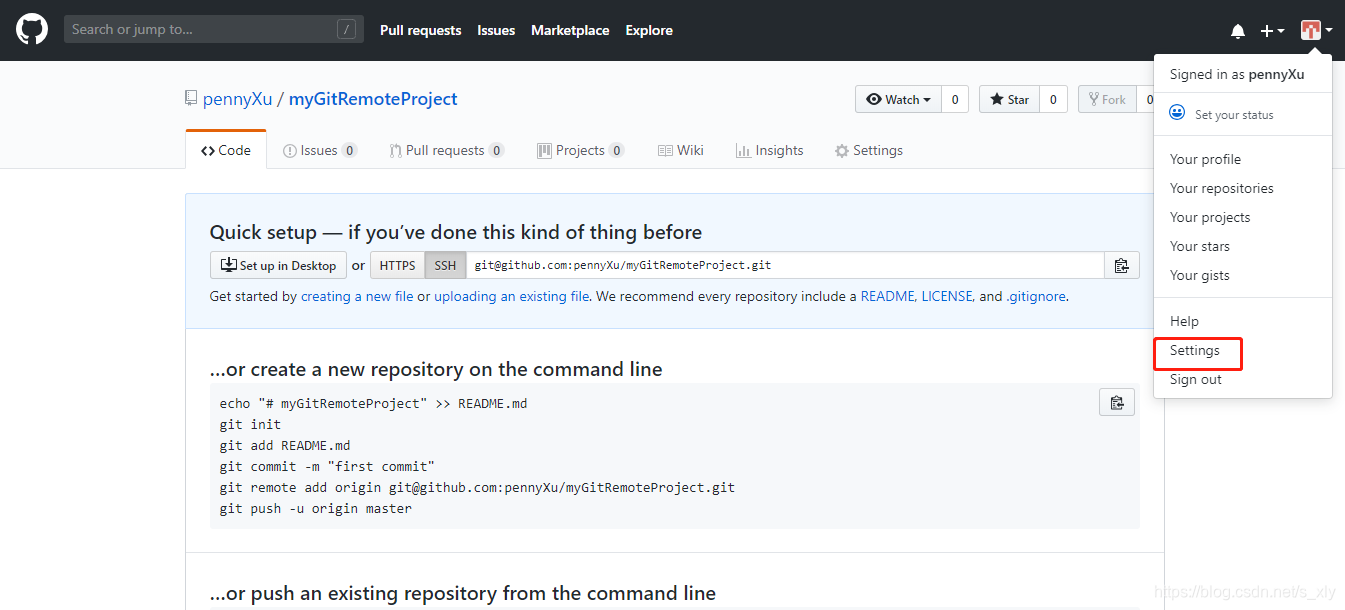Screen dimensions: 1345x610
Task: Open myGitRemoteProject repository link
Action: click(x=373, y=99)
